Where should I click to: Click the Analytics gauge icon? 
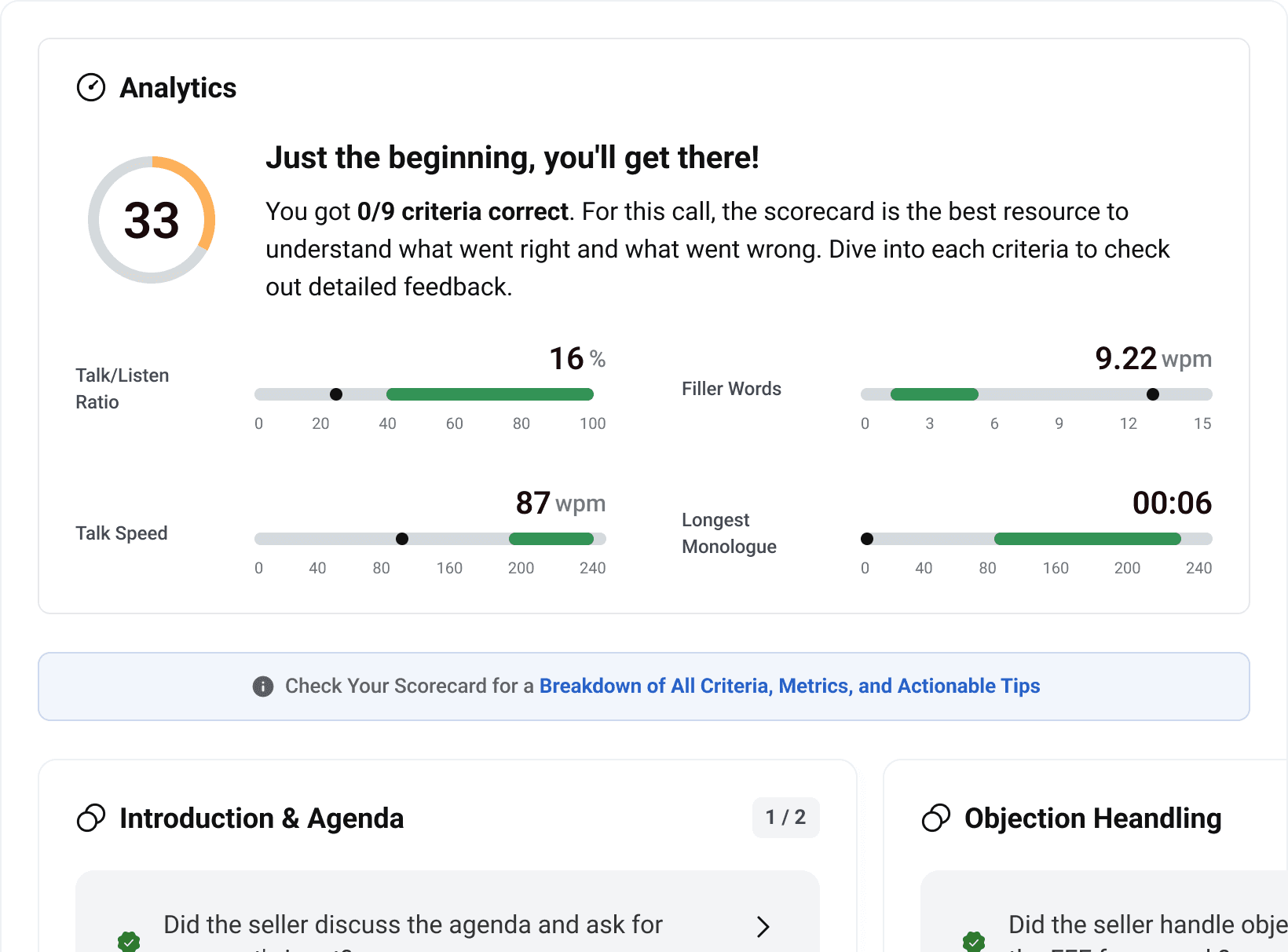(91, 87)
